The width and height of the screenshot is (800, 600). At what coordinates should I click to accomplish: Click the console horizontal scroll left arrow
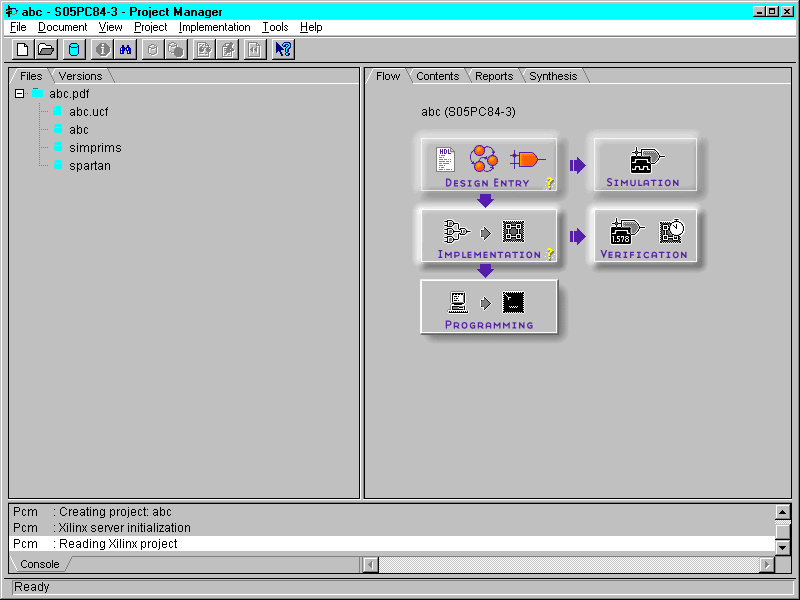click(370, 564)
